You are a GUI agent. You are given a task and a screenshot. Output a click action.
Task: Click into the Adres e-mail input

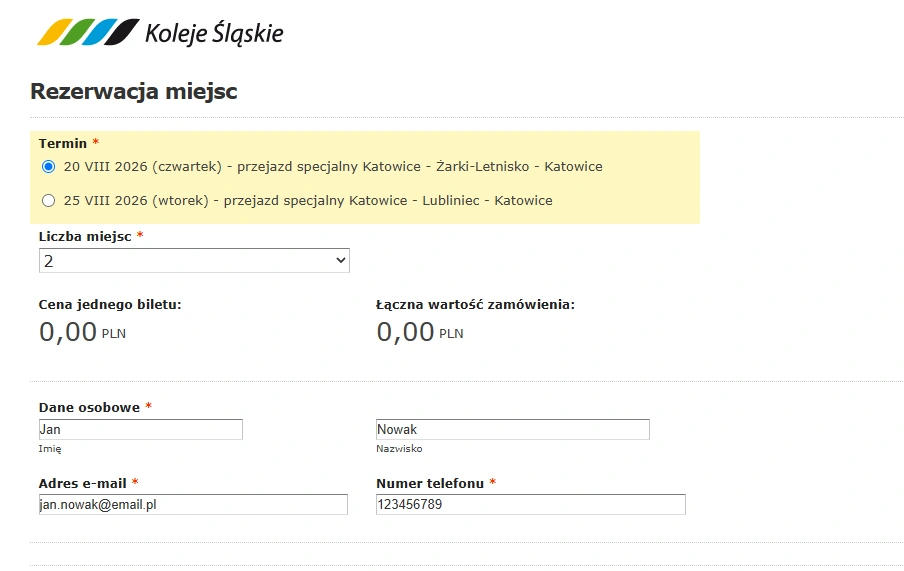click(x=193, y=505)
